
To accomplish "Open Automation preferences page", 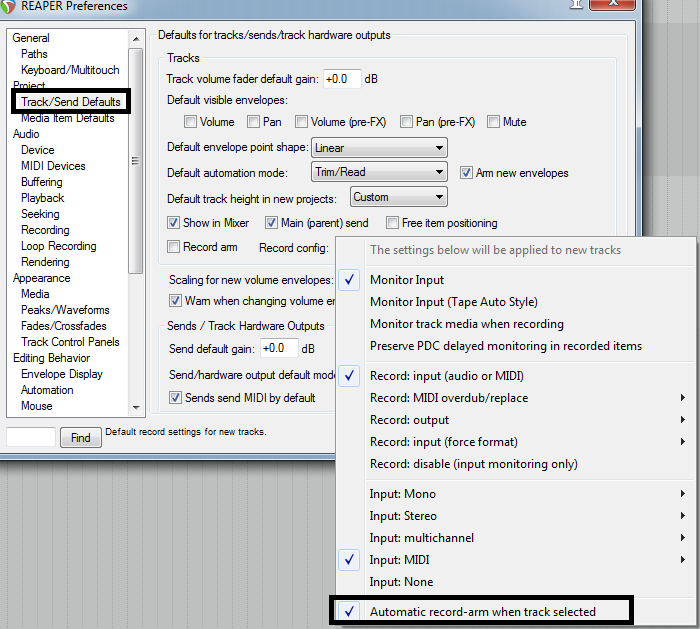I will pos(47,390).
